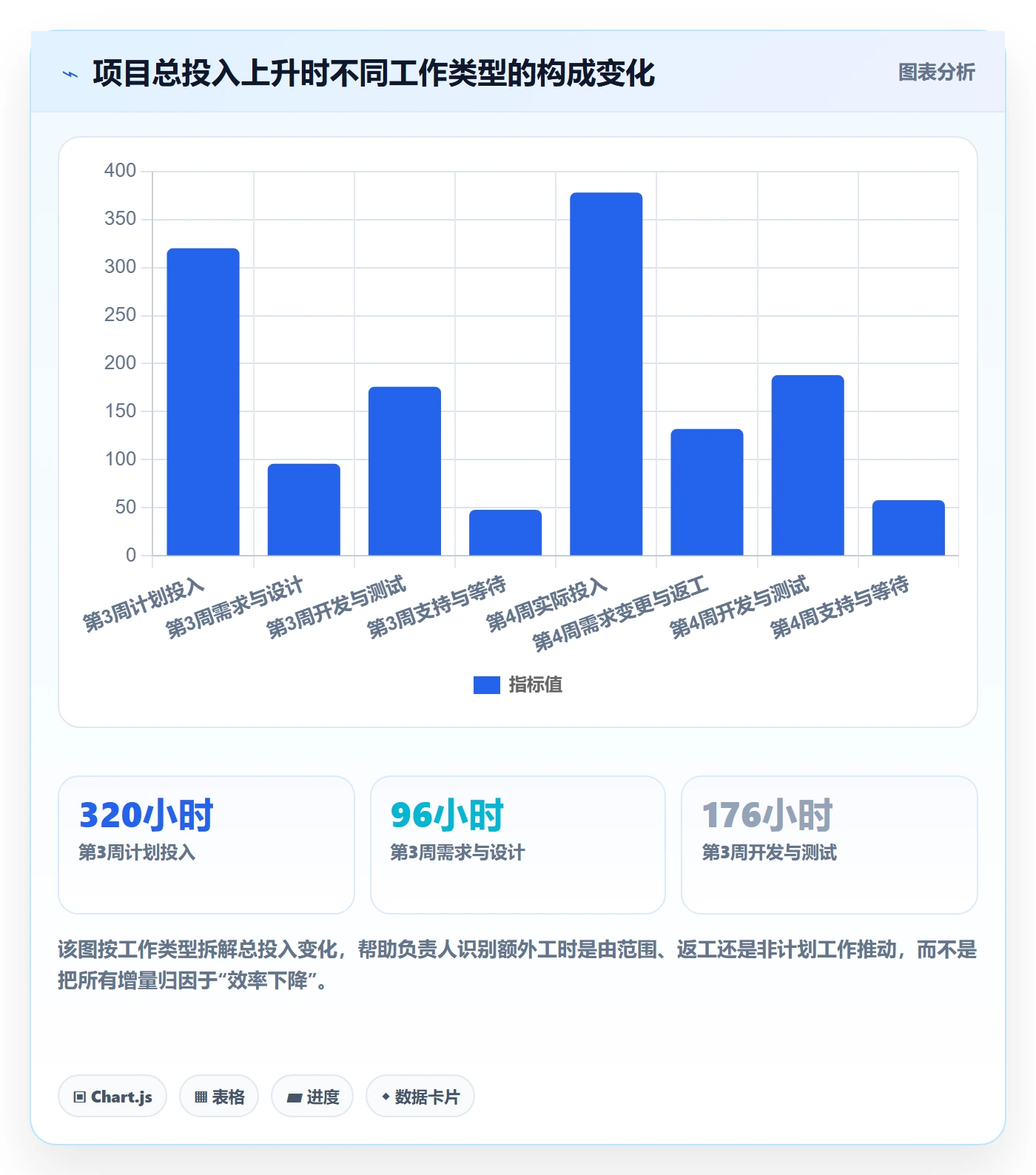Click the x-axis label 第3周支持与等待
This screenshot has height=1175, width=1036.
437,608
